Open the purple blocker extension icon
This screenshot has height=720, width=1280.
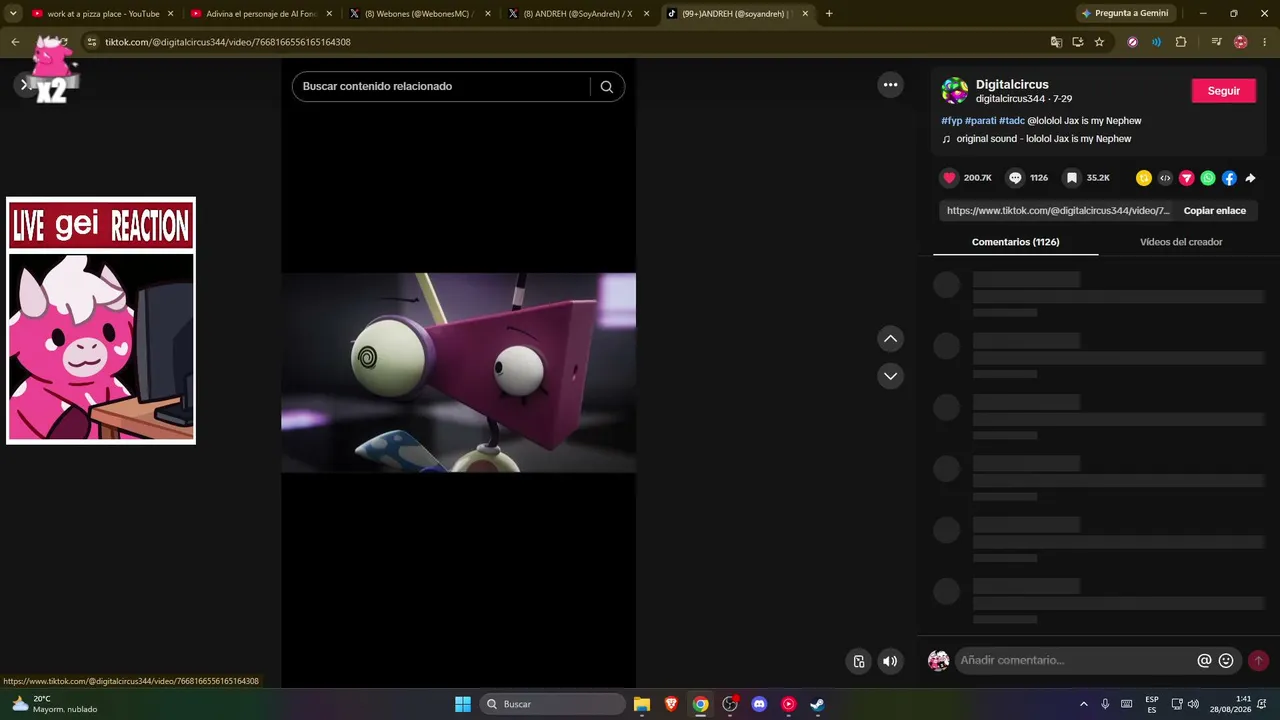1132,42
